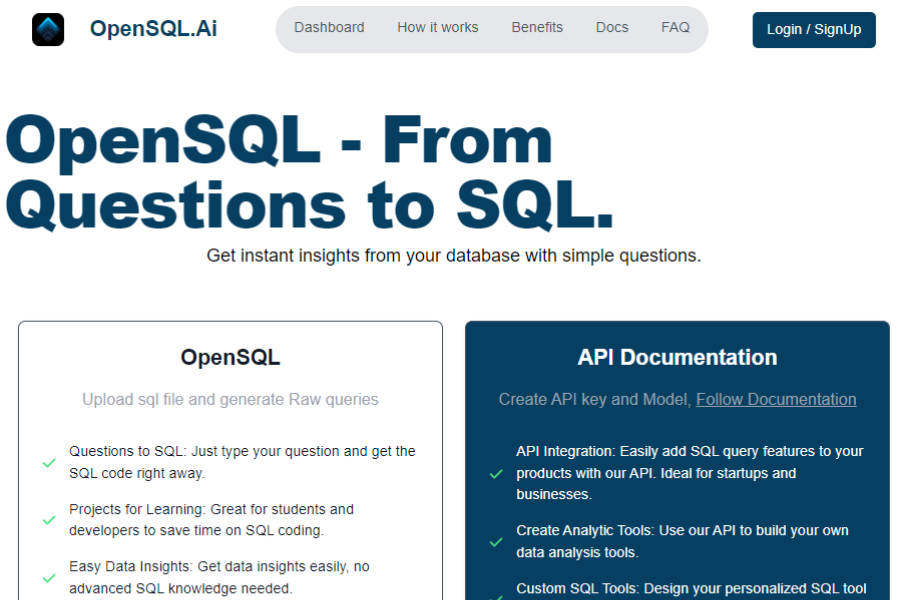This screenshot has height=600, width=900.
Task: Open the Follow Documentation link
Action: coord(776,399)
